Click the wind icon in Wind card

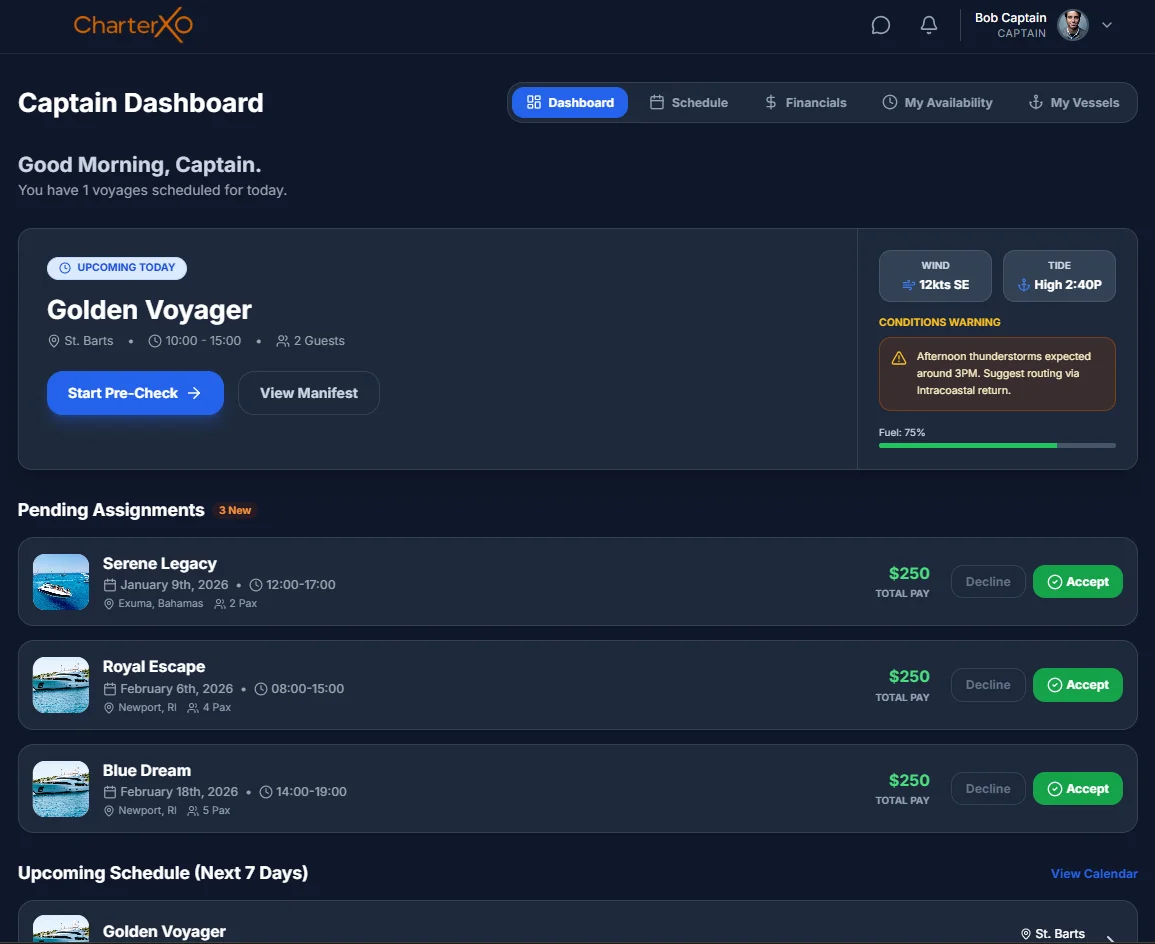click(x=909, y=285)
